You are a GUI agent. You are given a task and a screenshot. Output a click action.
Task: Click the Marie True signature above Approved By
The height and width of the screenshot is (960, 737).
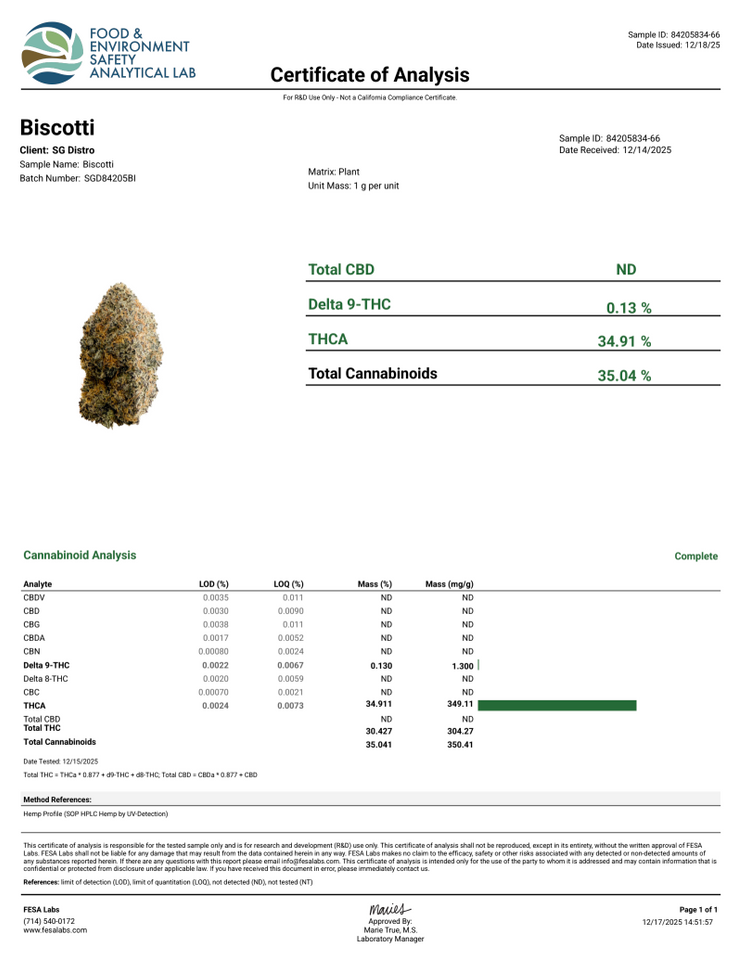click(389, 909)
